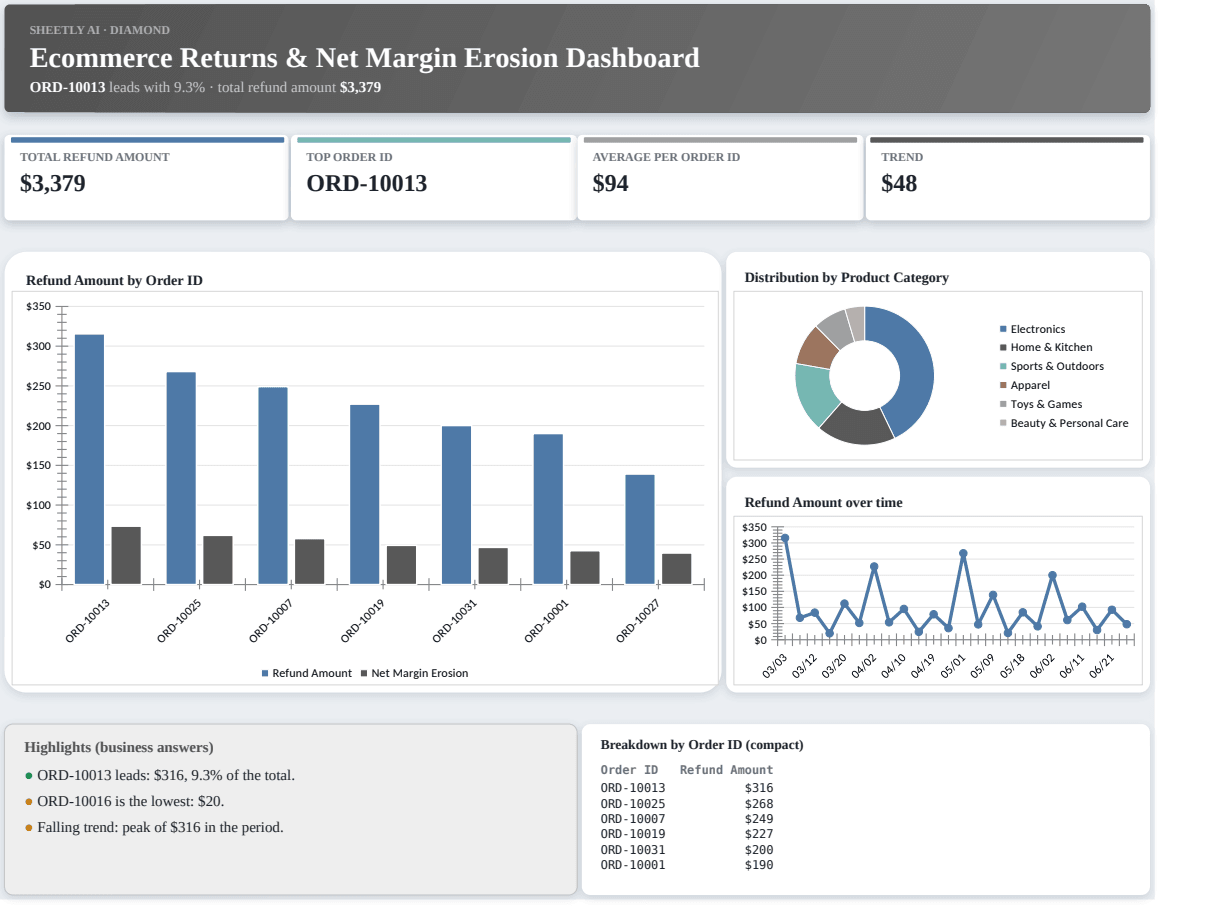Viewport: 1227px width, 922px height.
Task: Click the ORD-10001 blue refund bar
Action: [548, 509]
